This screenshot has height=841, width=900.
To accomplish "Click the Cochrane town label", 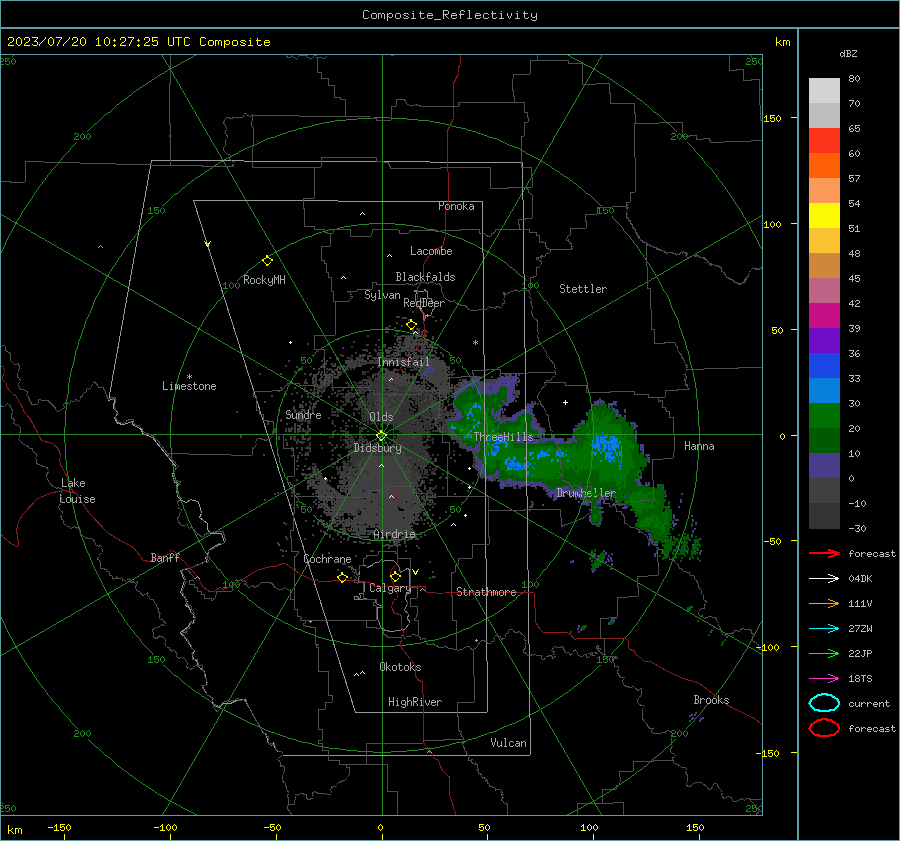I will pyautogui.click(x=327, y=559).
